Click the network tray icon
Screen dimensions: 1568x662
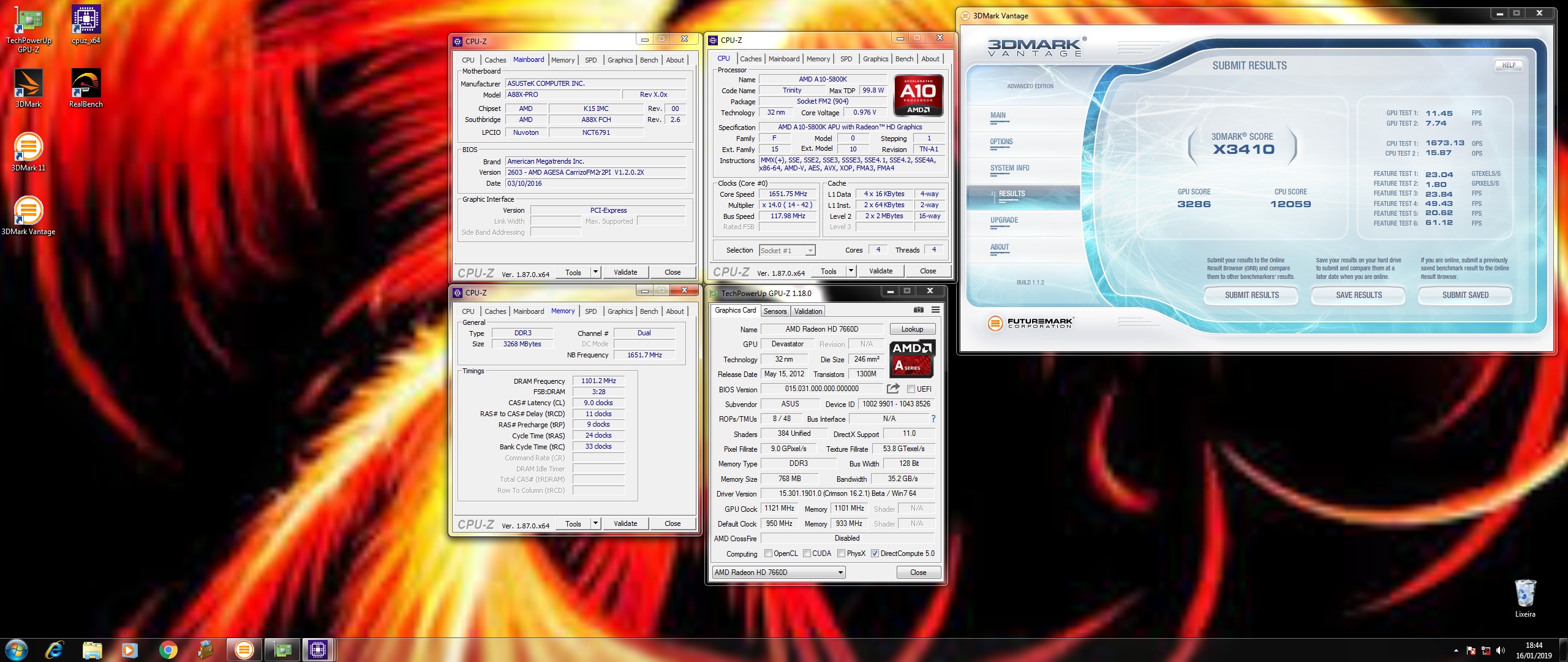click(x=1485, y=650)
